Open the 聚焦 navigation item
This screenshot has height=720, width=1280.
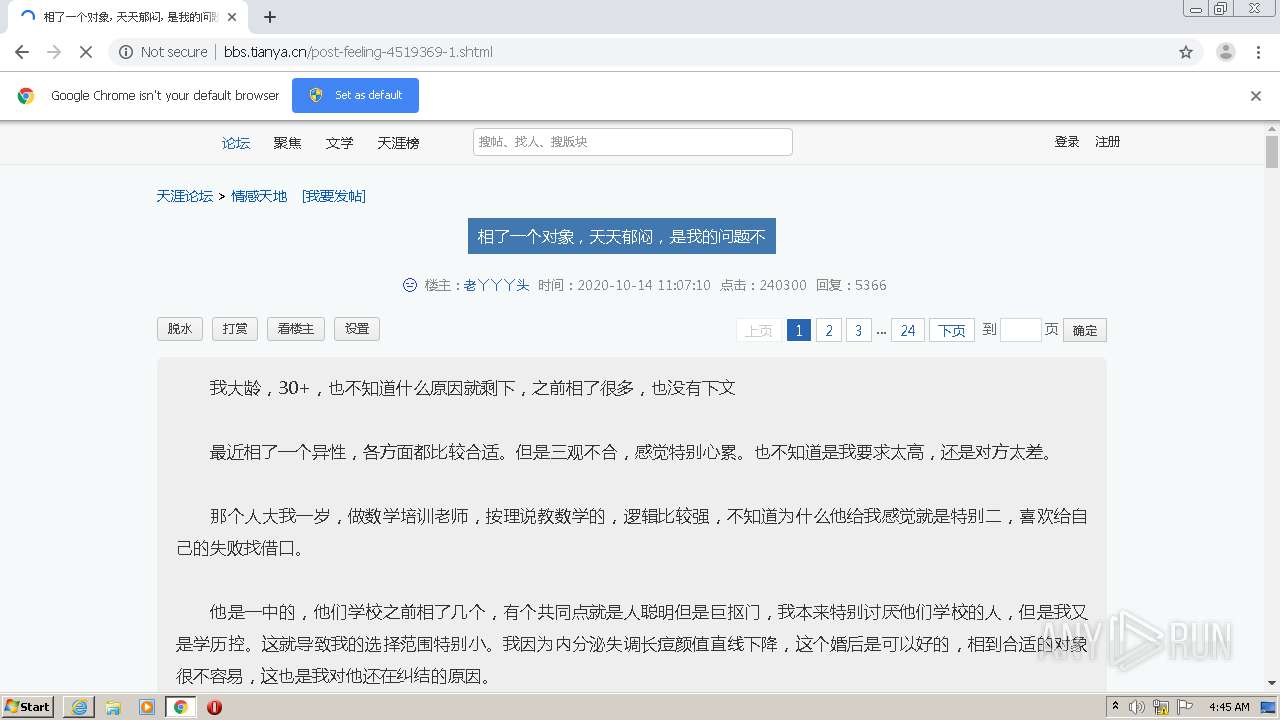point(287,143)
